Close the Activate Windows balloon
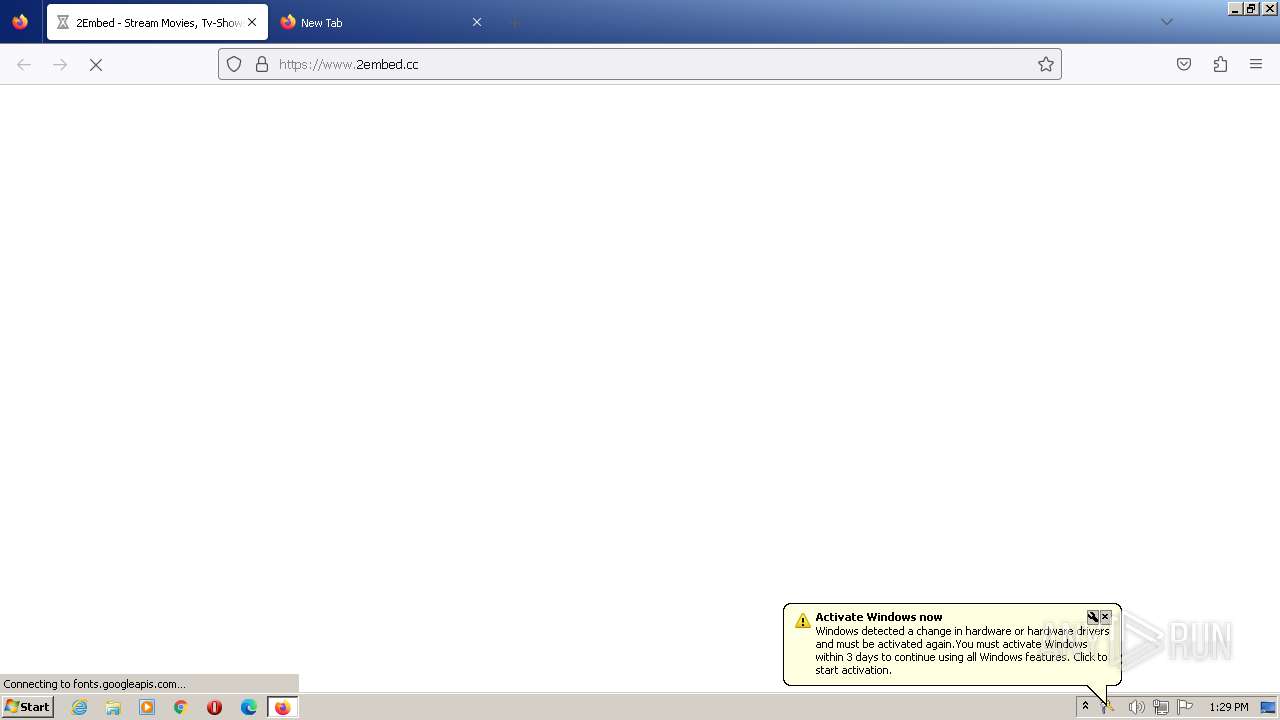Image resolution: width=1280 pixels, height=720 pixels. tap(1105, 617)
